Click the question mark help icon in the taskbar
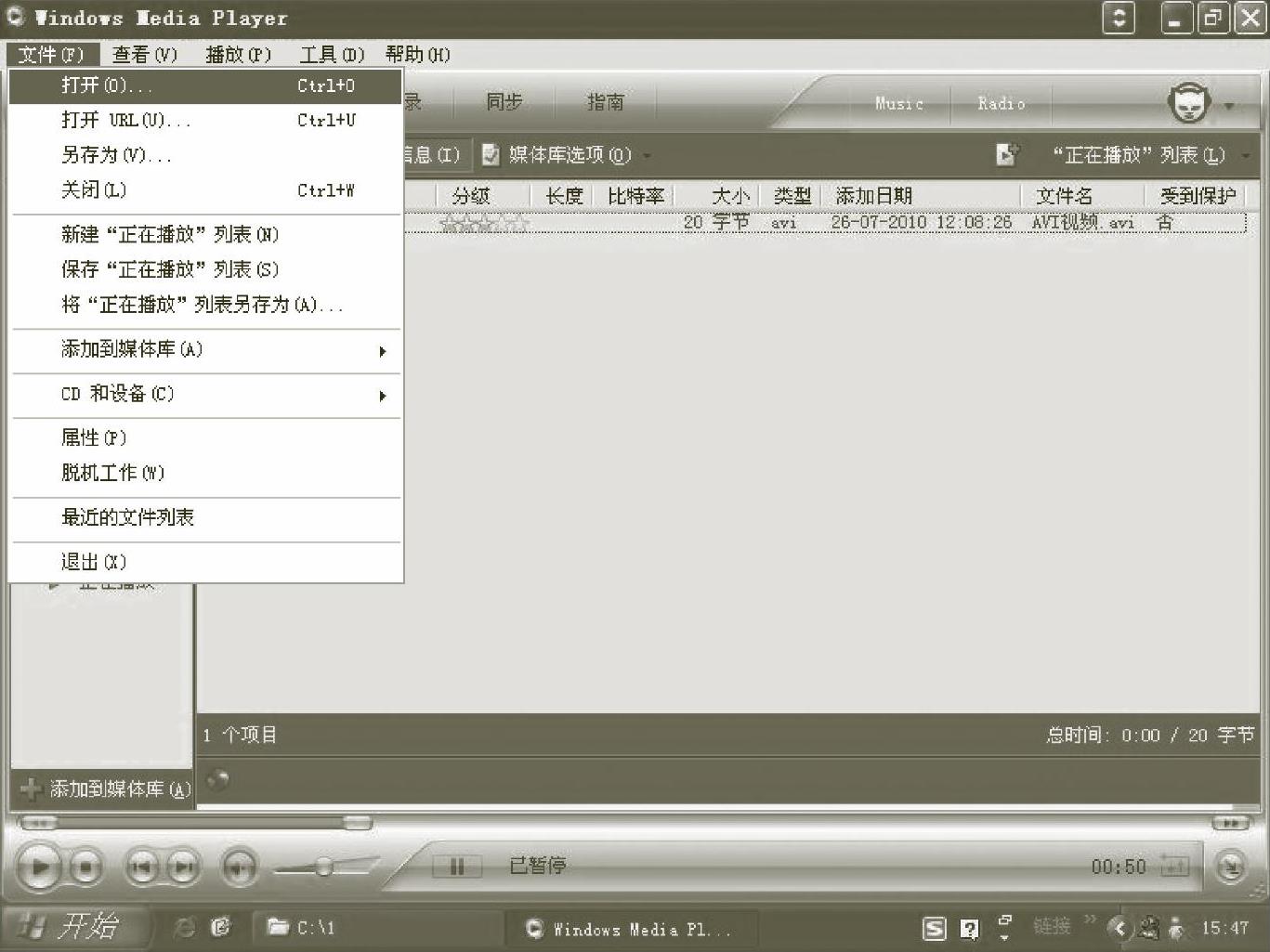Image resolution: width=1270 pixels, height=952 pixels. point(969,928)
